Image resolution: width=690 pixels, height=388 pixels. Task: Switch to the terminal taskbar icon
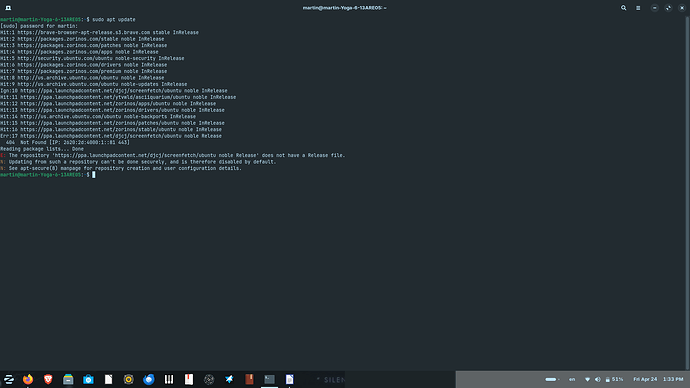point(269,379)
